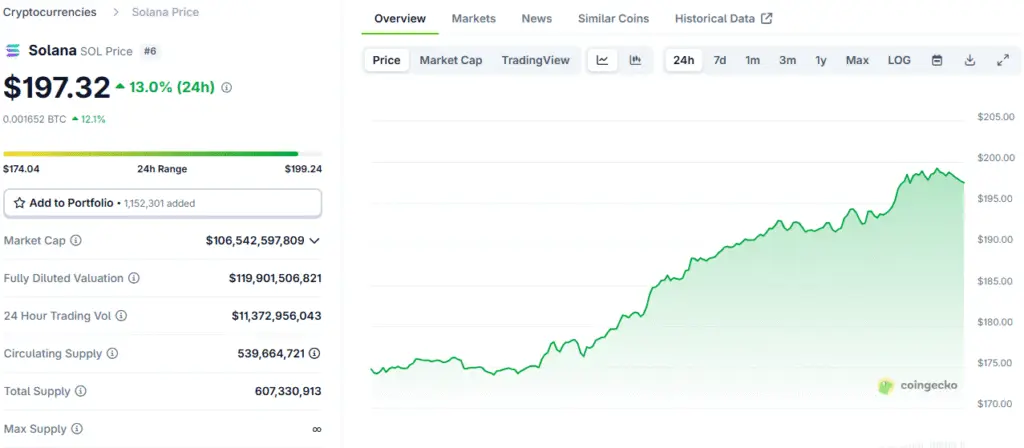Click the Add to Portfolio button
The height and width of the screenshot is (448, 1024).
163,203
